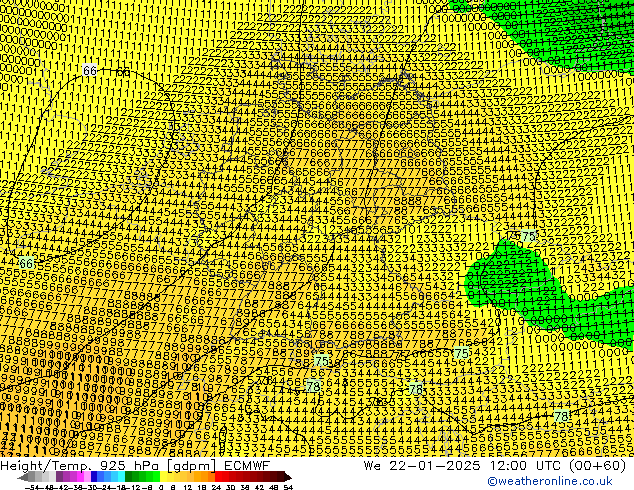The width and height of the screenshot is (634, 490).
Task: Click the "24" value under the color scale
Action: click(x=216, y=487)
